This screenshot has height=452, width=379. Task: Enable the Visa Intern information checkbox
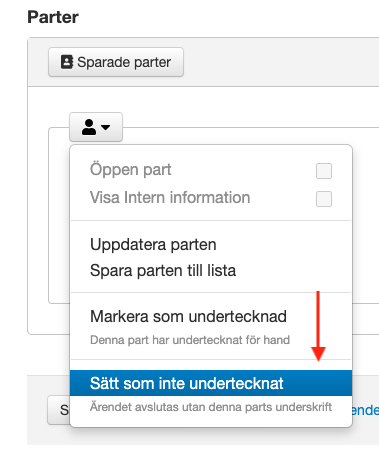pos(324,199)
